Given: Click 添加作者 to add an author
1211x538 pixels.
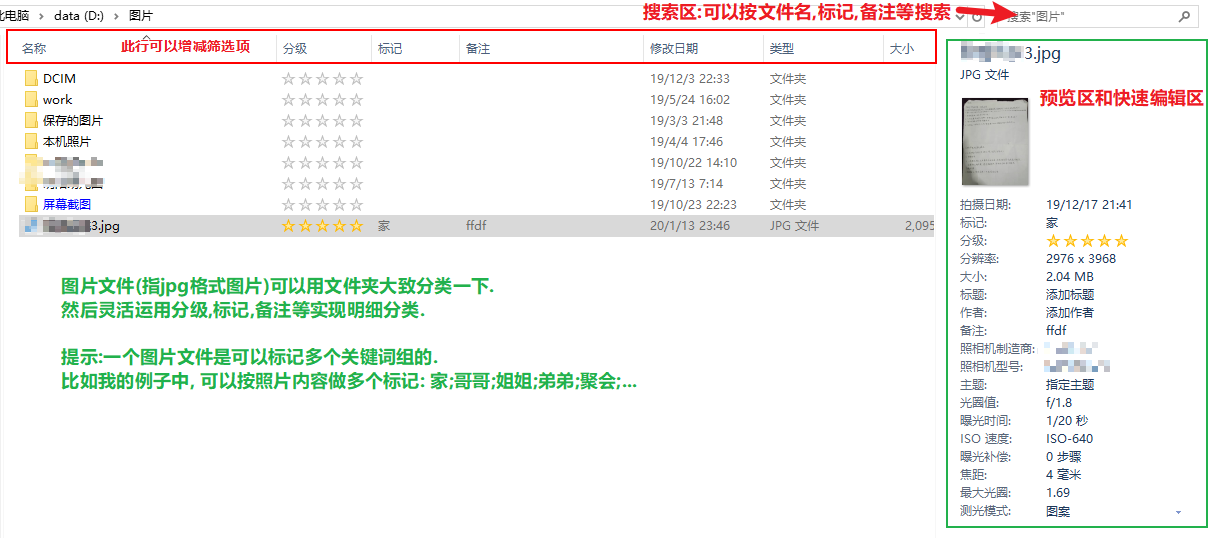Looking at the screenshot, I should point(1069,312).
